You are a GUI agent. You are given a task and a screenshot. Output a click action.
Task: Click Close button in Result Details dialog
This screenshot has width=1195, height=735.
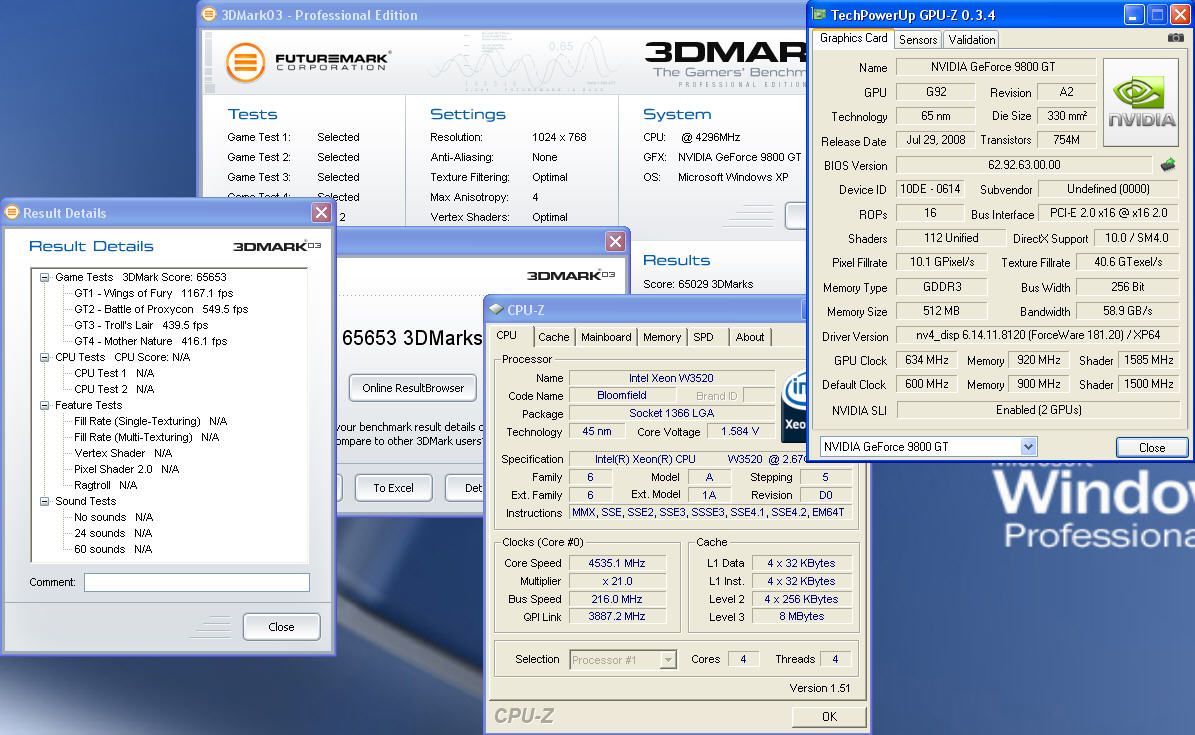click(x=281, y=627)
